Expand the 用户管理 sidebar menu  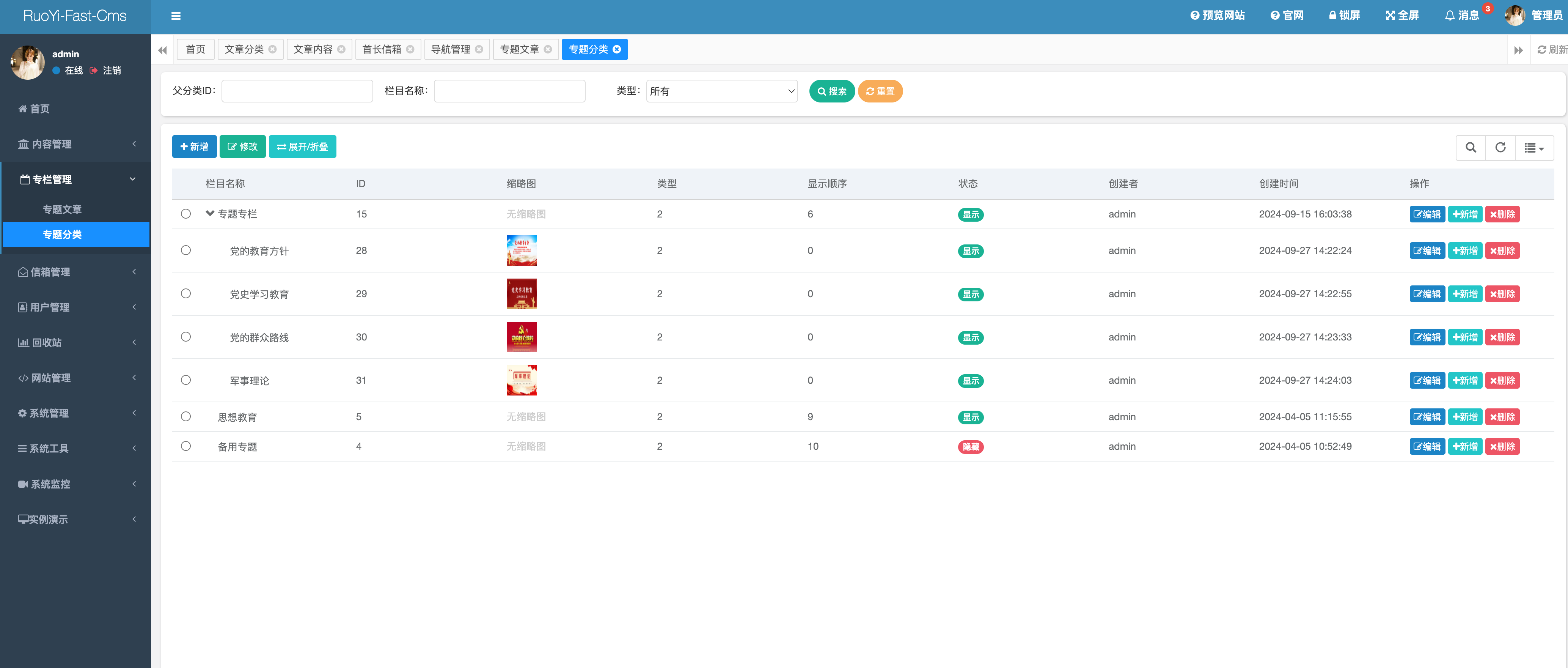tap(75, 307)
